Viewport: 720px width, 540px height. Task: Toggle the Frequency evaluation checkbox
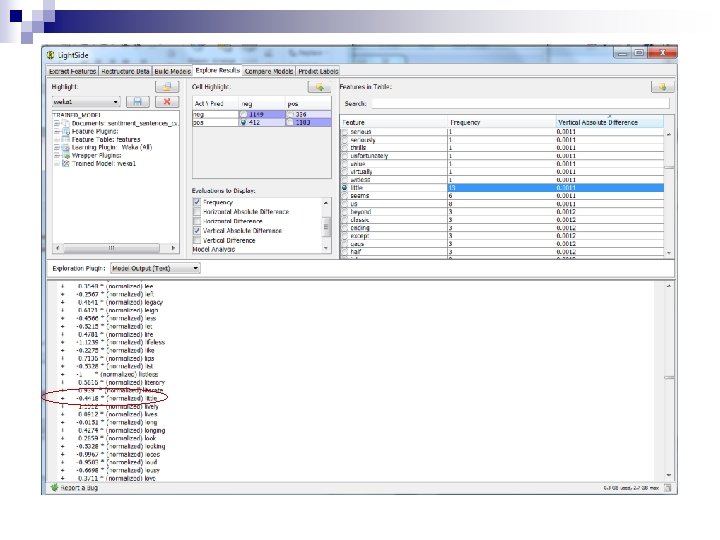point(197,202)
